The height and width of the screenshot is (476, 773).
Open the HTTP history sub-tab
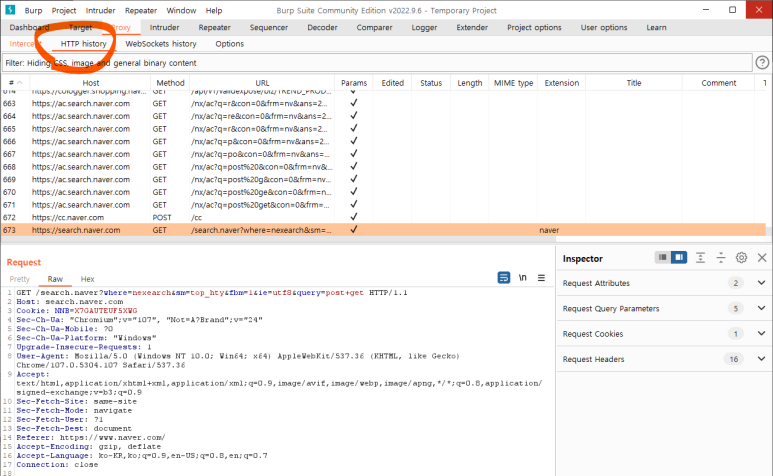tap(83, 44)
